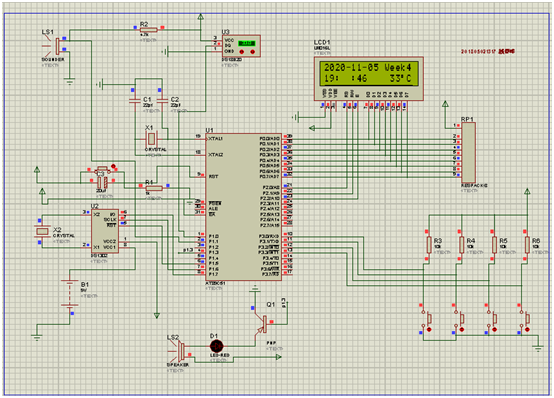
Task: Select pull-up resistor R6
Action: point(527,245)
